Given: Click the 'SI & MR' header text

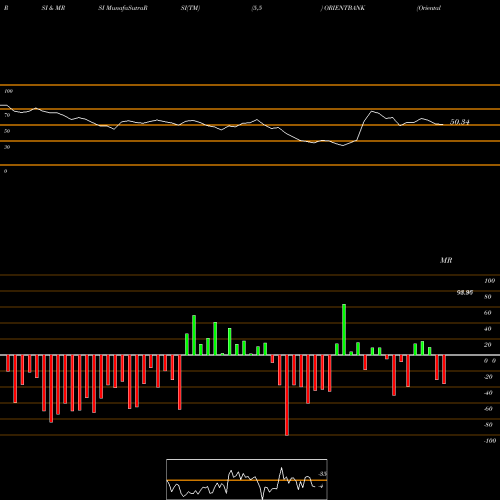Looking at the screenshot, I should pyautogui.click(x=53, y=8).
